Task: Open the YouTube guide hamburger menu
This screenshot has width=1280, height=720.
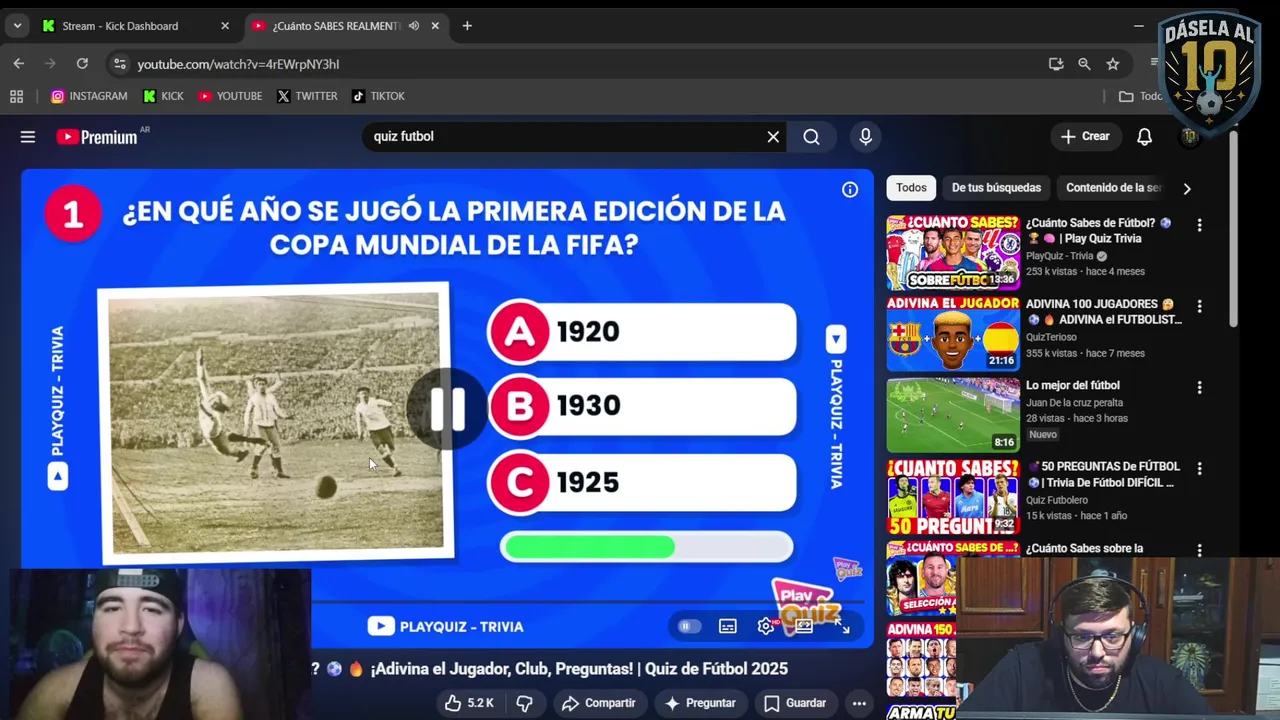Action: pos(28,137)
